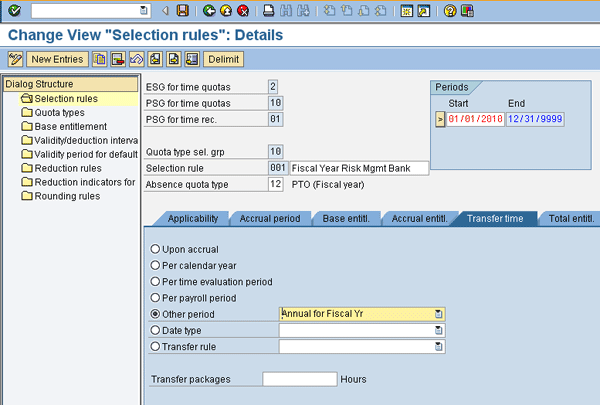Screen dimensions: 600x405
Task: Open the Other period dropdown list
Action: coord(438,314)
